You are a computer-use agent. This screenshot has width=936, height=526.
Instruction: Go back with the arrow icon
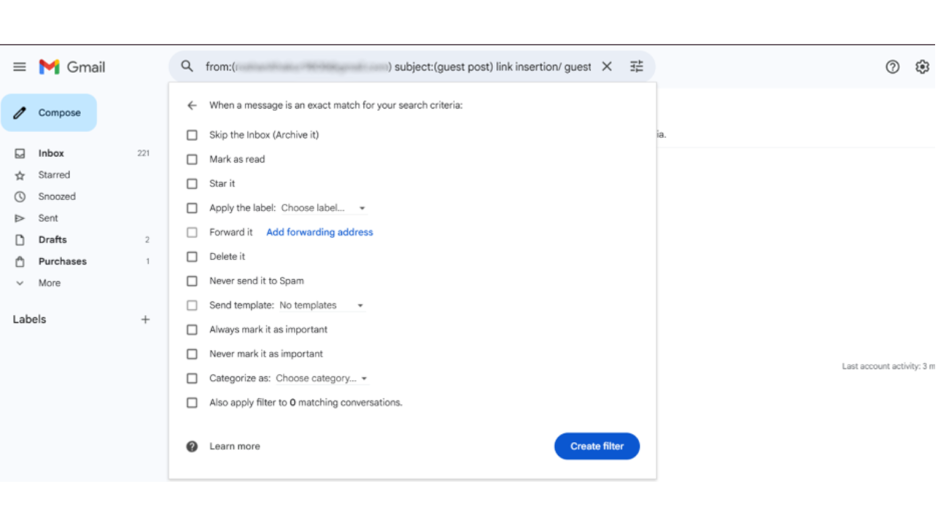point(192,105)
